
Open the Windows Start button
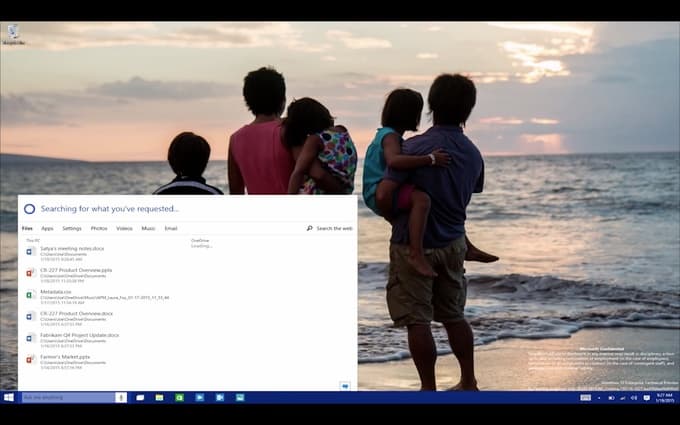pos(9,397)
